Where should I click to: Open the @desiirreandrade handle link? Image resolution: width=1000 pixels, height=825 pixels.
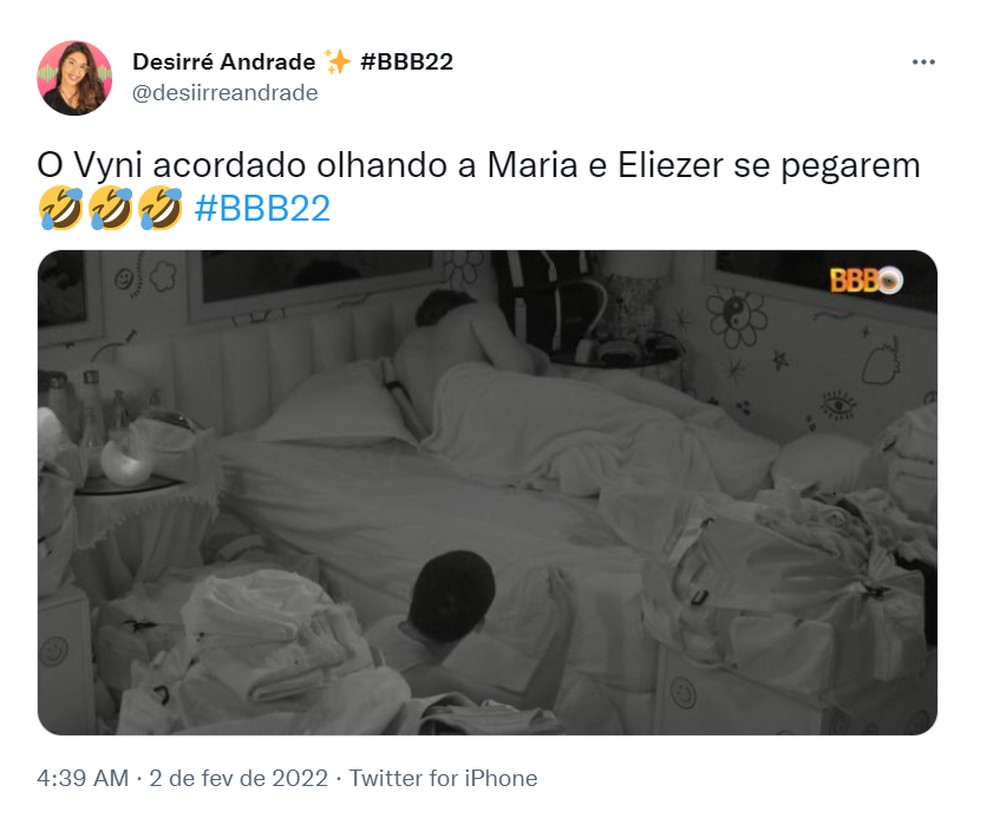click(x=224, y=93)
